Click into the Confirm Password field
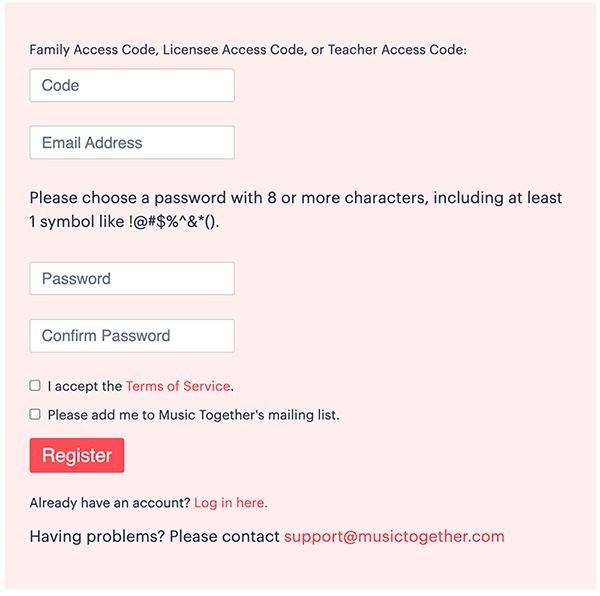This screenshot has height=596, width=600. point(132,336)
